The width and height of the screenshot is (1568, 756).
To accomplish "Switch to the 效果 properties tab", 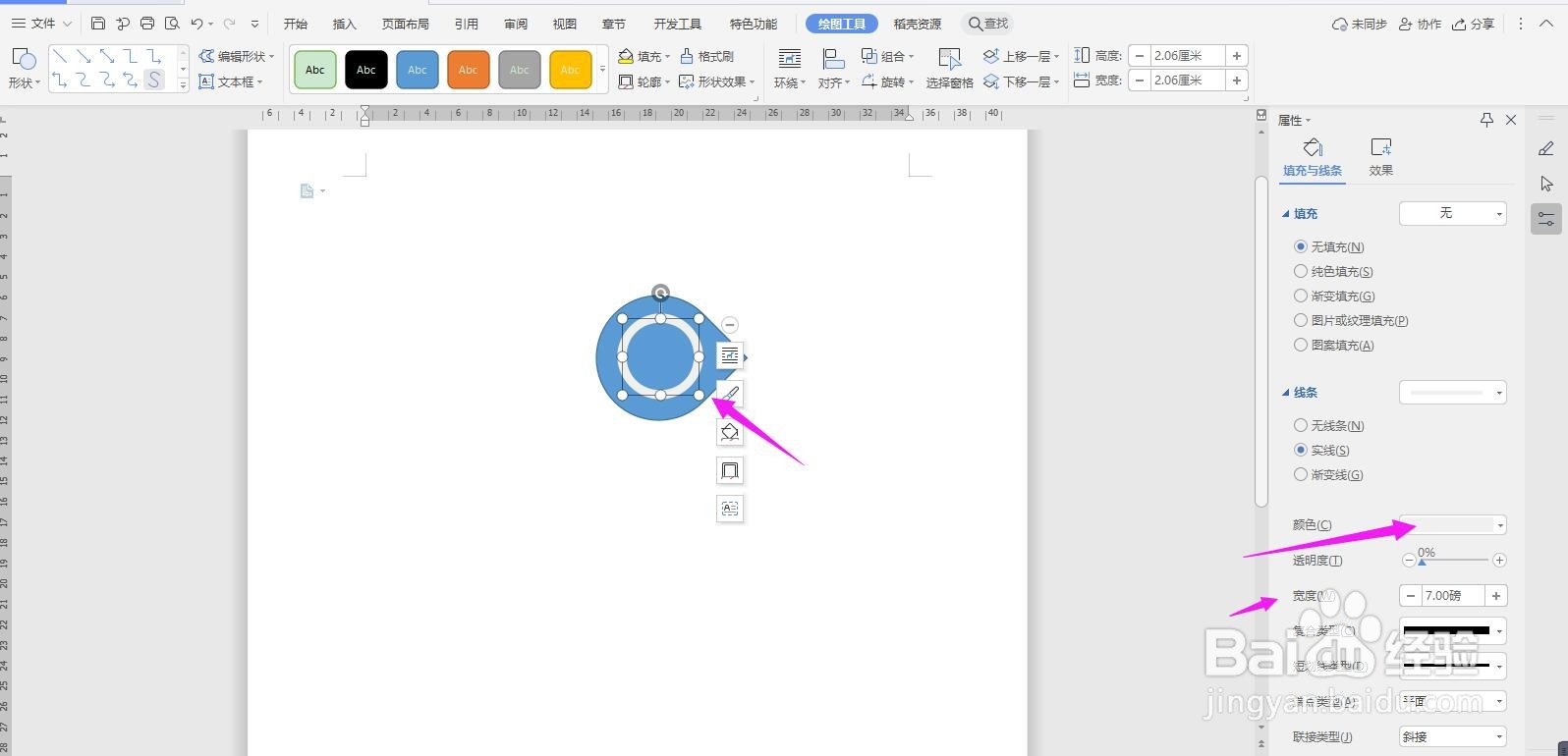I will (1381, 157).
